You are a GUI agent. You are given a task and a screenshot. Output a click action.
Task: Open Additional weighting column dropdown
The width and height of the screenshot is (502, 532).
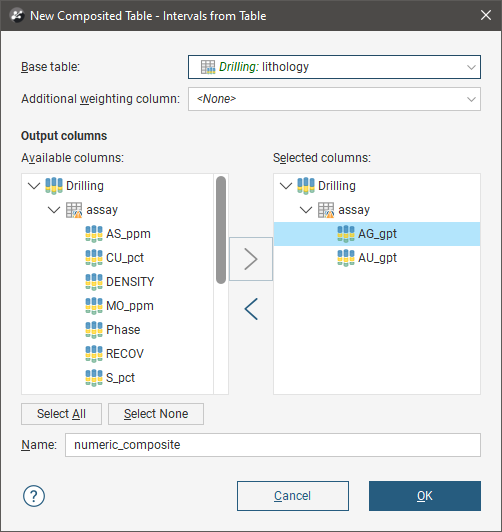(x=334, y=99)
